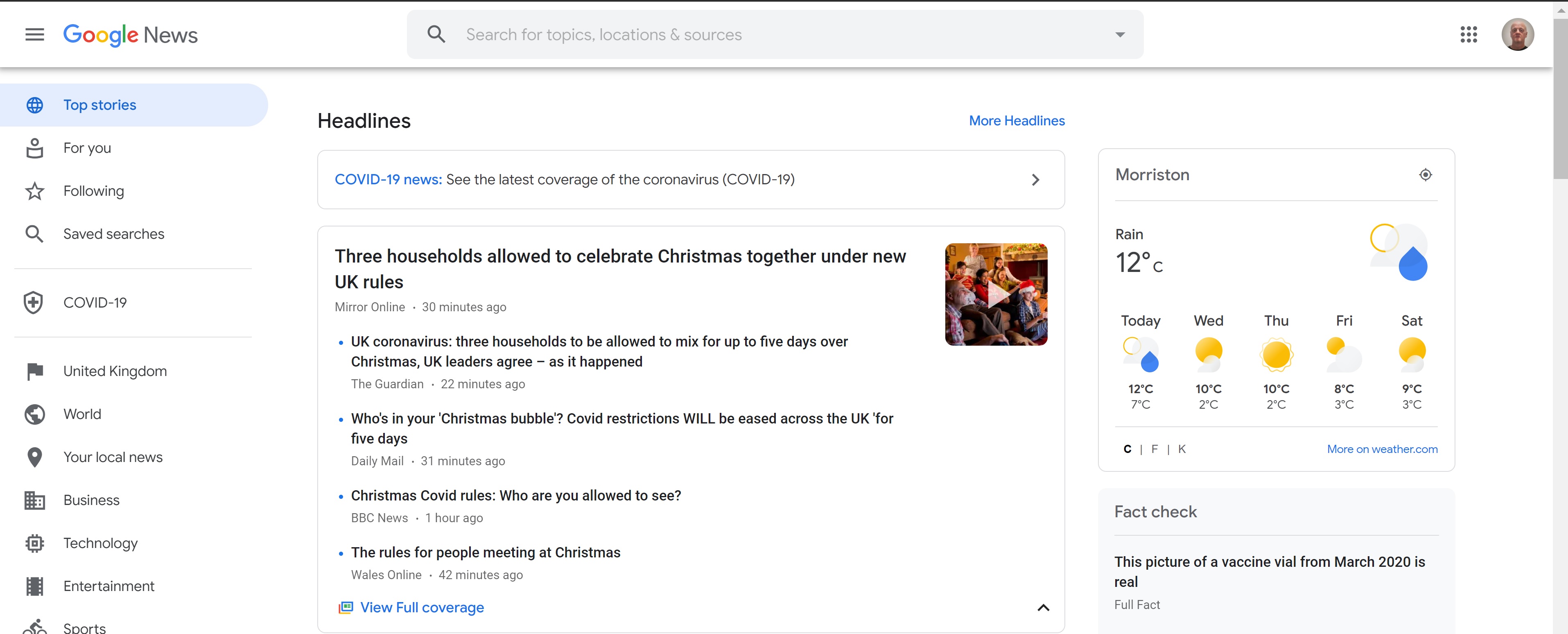Expand the COVID-19 news banner arrow
Image resolution: width=1568 pixels, height=634 pixels.
coord(1035,180)
